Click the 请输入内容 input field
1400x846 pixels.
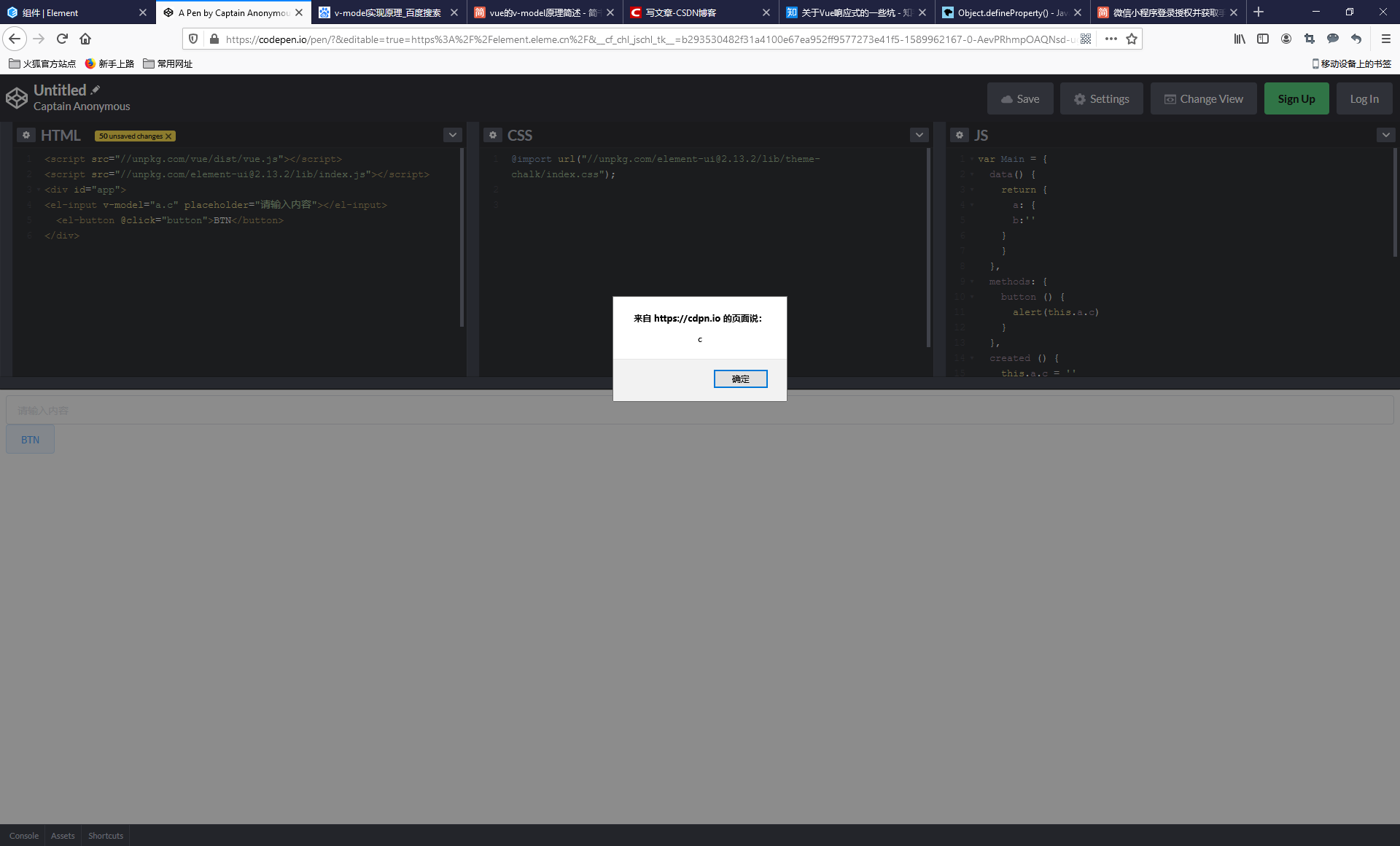point(292,409)
